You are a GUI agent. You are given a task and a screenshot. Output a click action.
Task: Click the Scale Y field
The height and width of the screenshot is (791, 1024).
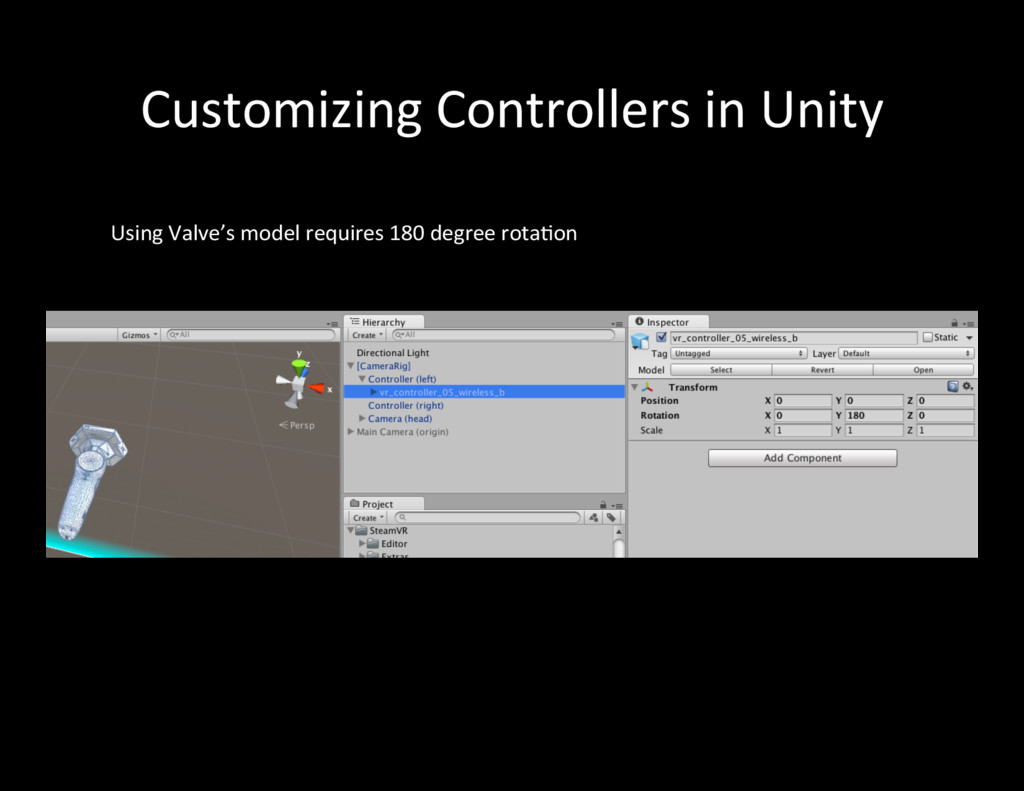click(x=873, y=430)
